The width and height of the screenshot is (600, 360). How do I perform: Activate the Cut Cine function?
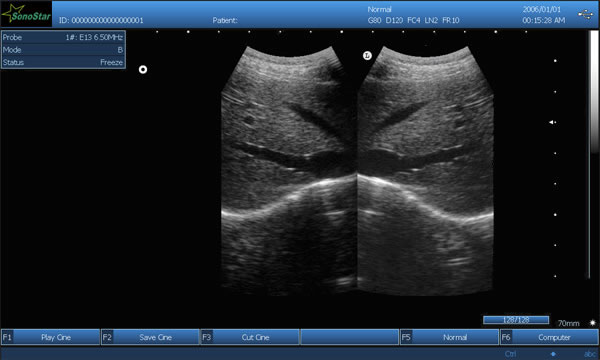coord(250,337)
